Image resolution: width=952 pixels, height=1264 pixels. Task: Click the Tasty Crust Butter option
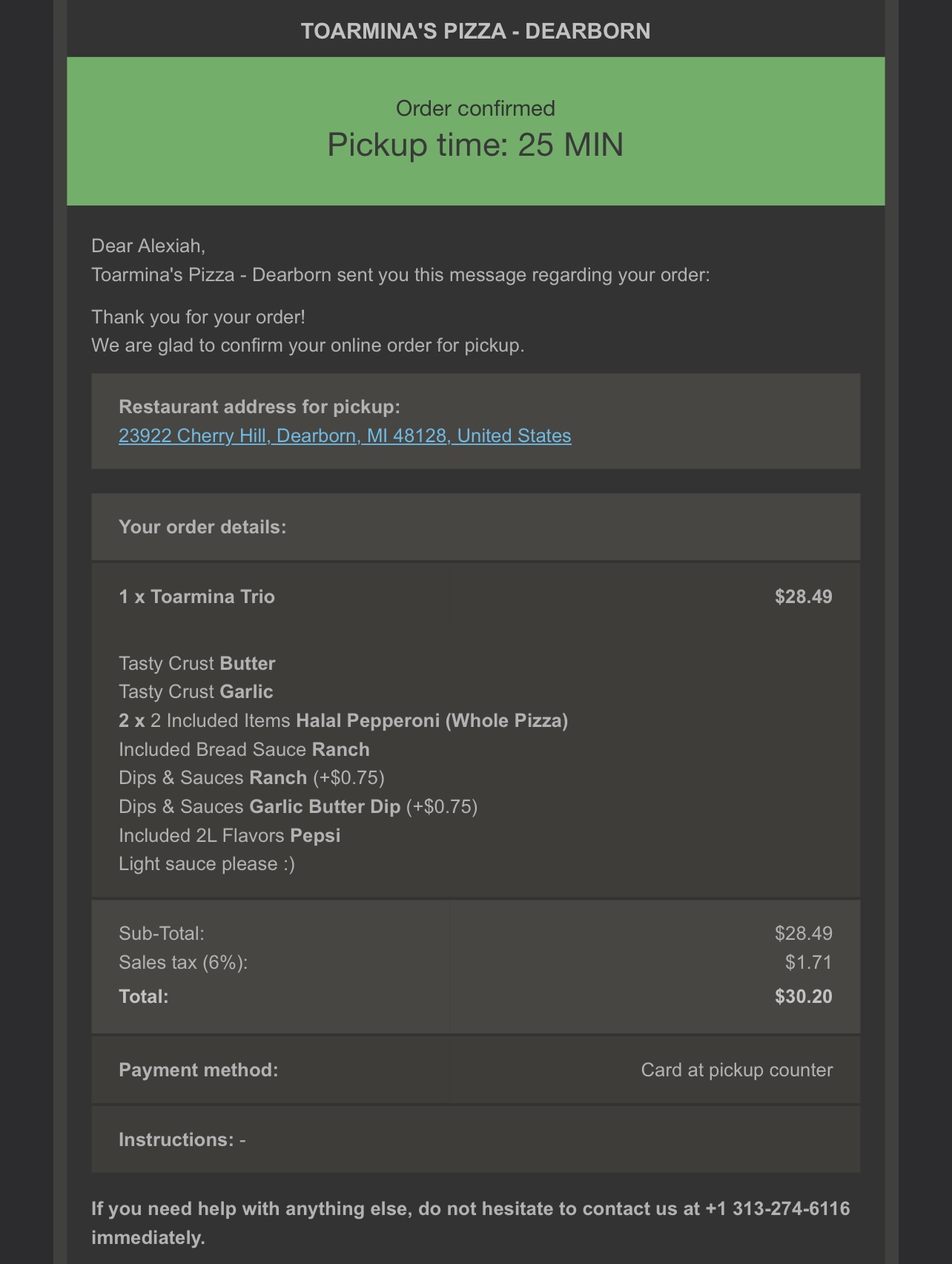pyautogui.click(x=197, y=664)
